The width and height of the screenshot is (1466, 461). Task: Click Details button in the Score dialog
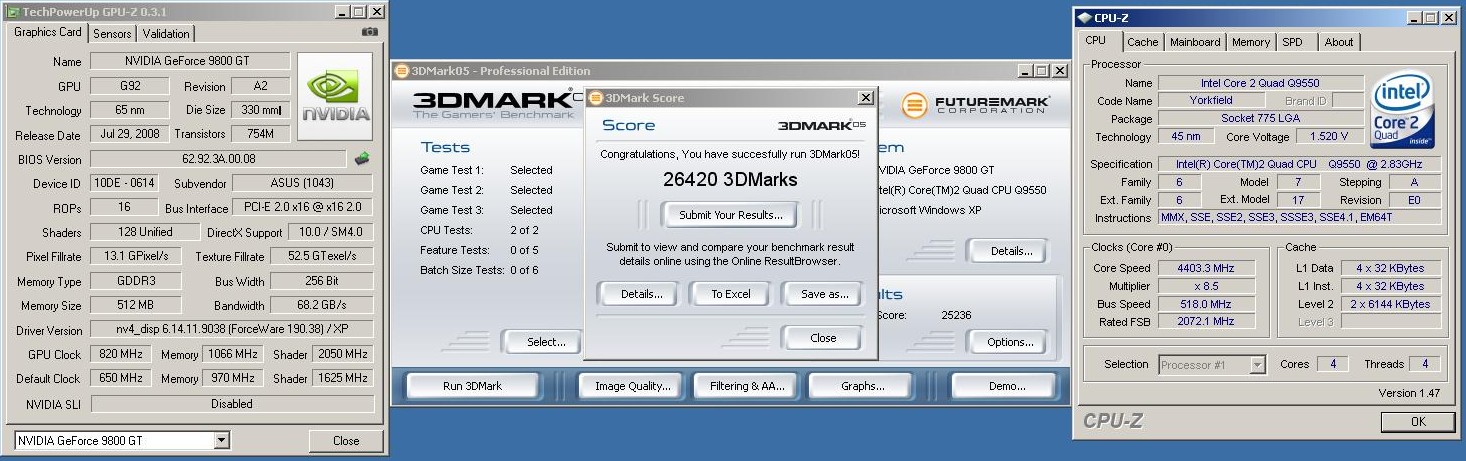tap(642, 294)
